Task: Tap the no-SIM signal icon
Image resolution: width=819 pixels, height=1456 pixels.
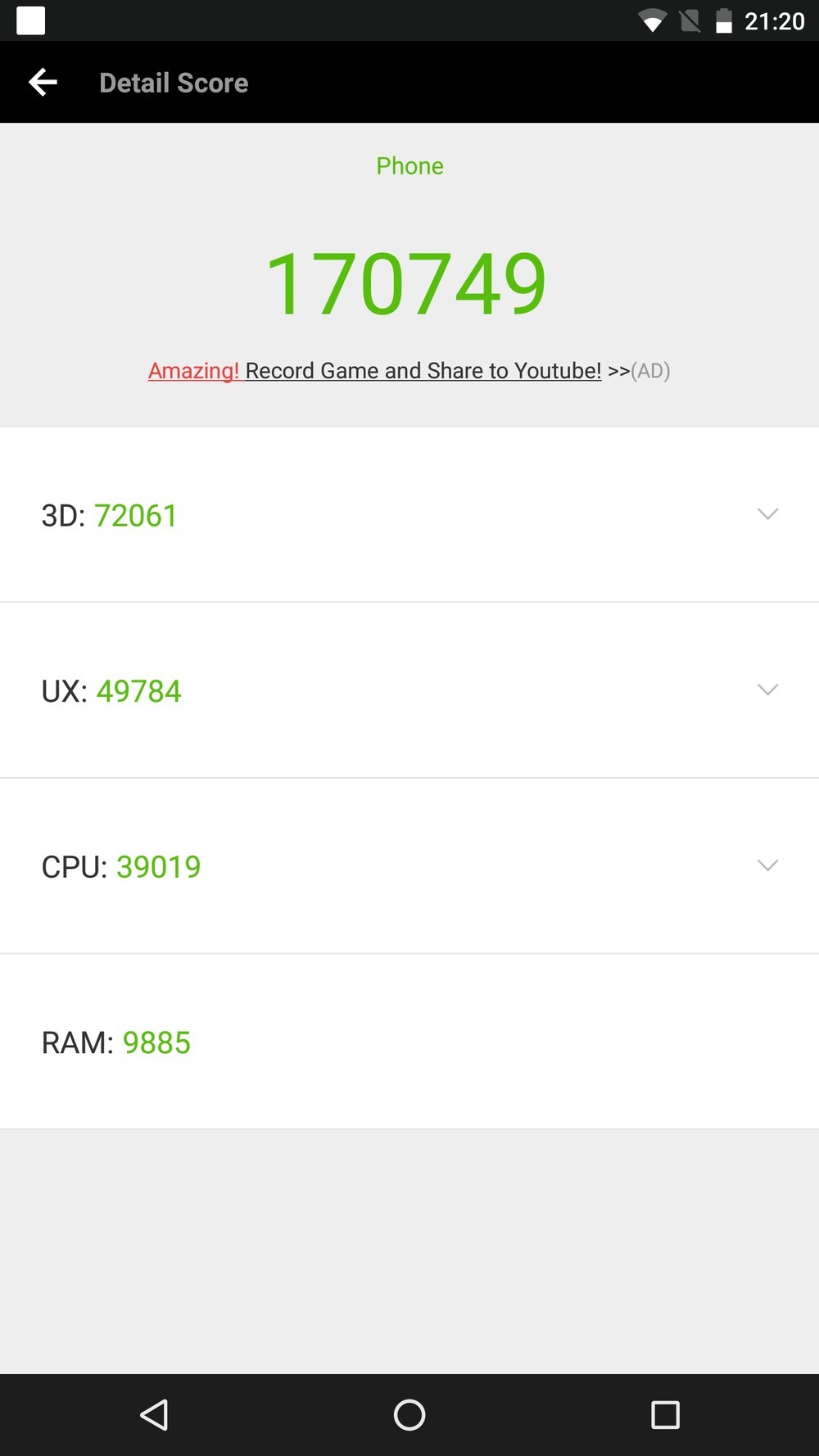Action: point(690,21)
